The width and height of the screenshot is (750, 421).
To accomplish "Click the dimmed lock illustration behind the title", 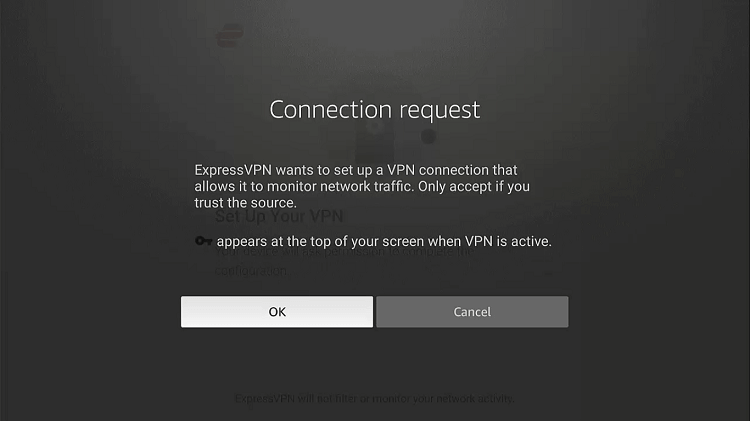I will point(375,139).
